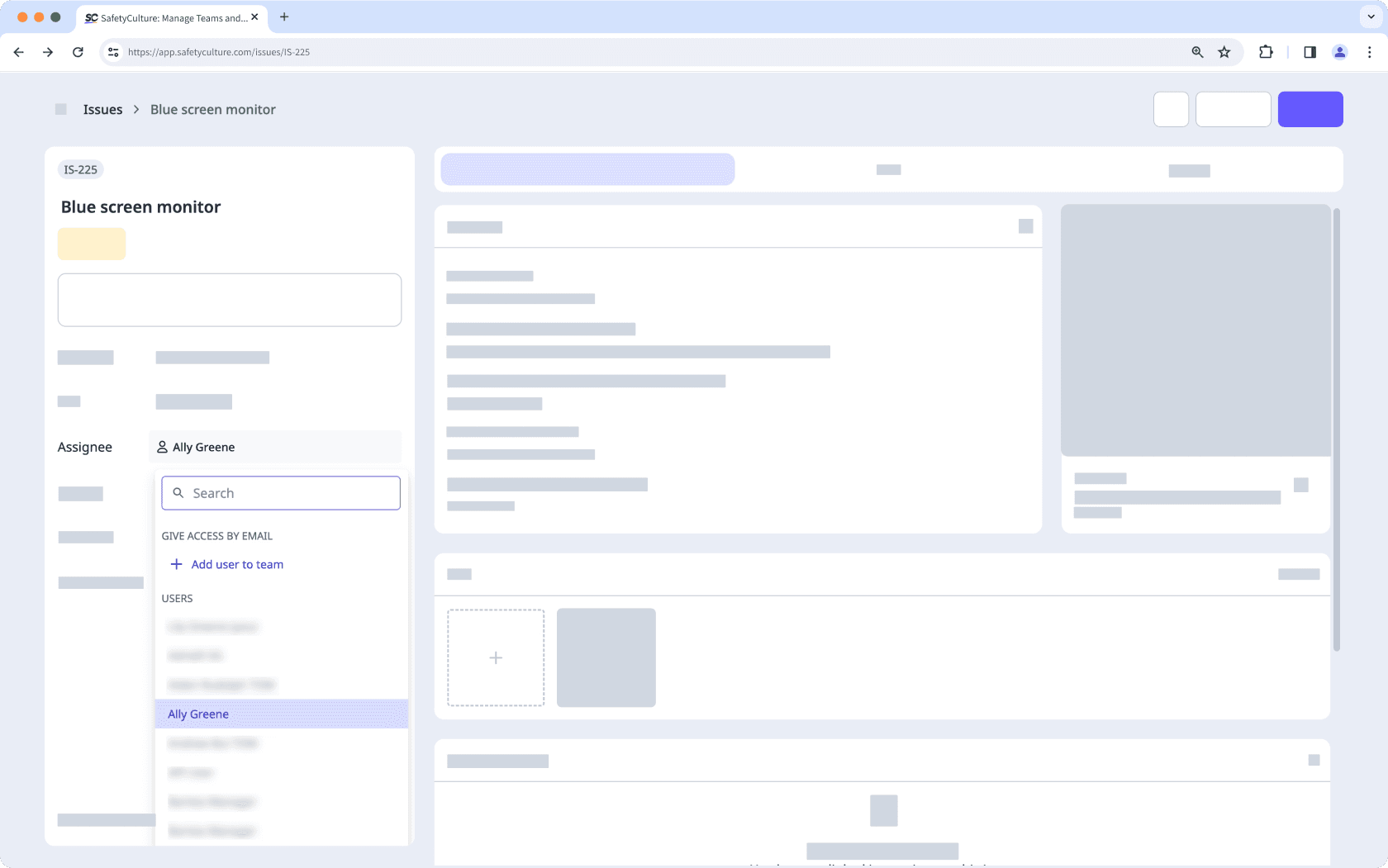Open the browser extensions puzzle icon
The height and width of the screenshot is (868, 1388).
[1265, 51]
